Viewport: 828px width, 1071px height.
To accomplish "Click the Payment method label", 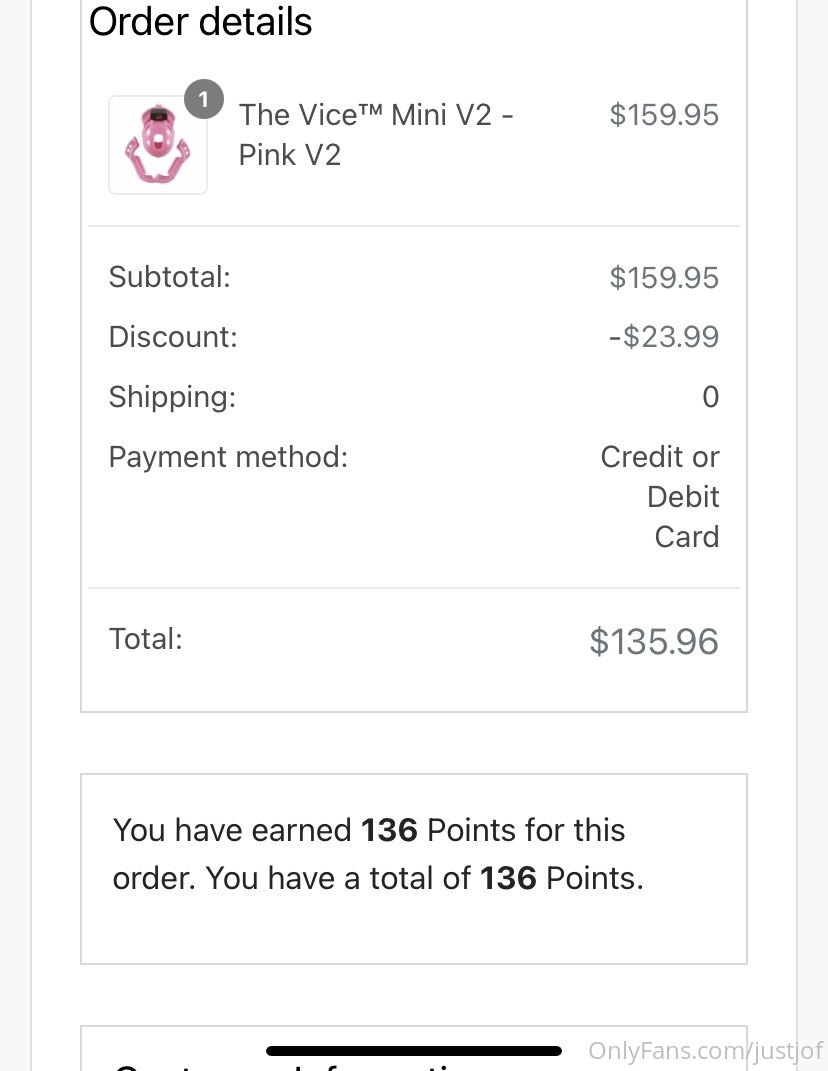I will coord(228,457).
